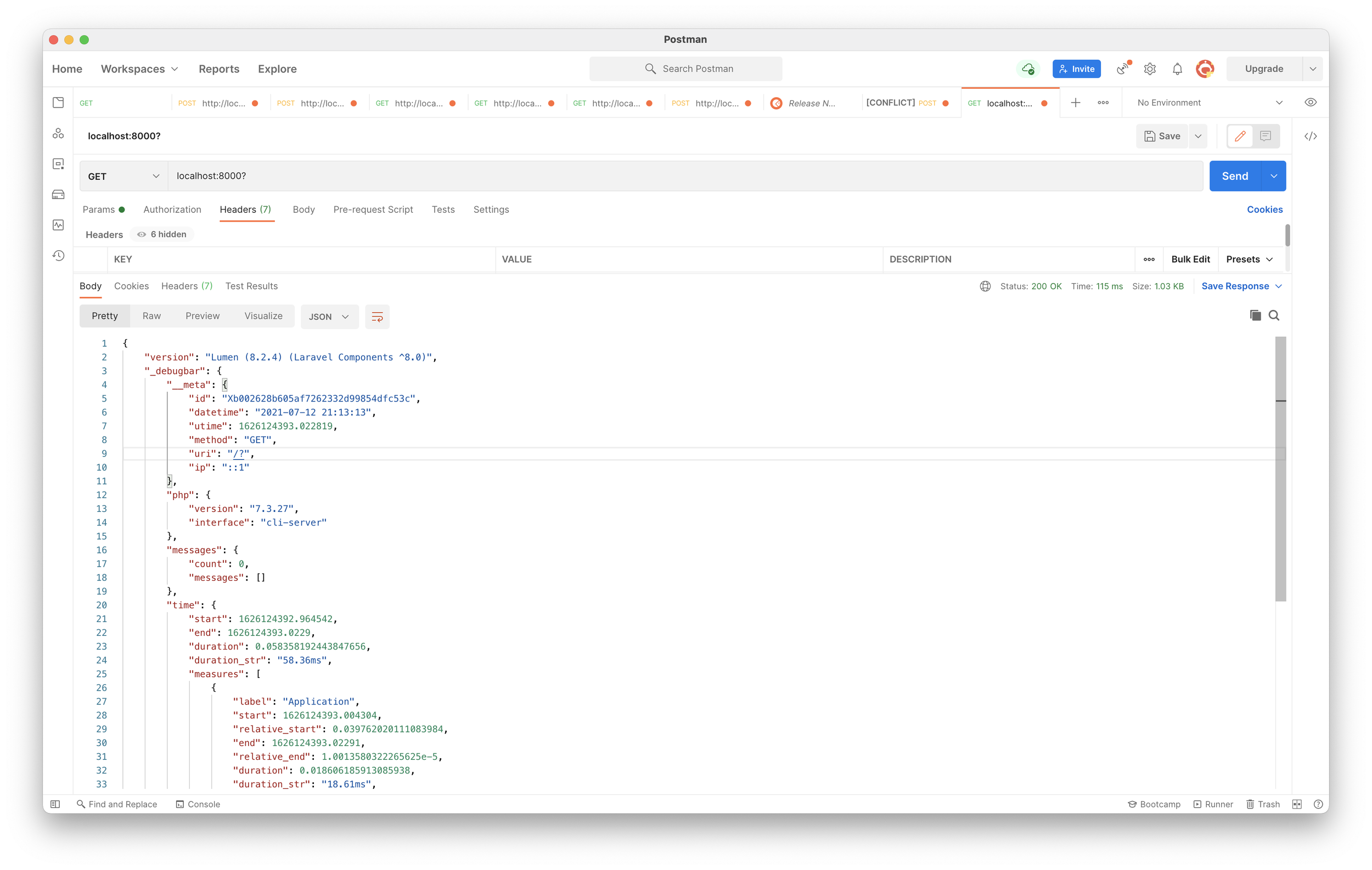
Task: Show the 6 hidden headers
Action: (162, 234)
